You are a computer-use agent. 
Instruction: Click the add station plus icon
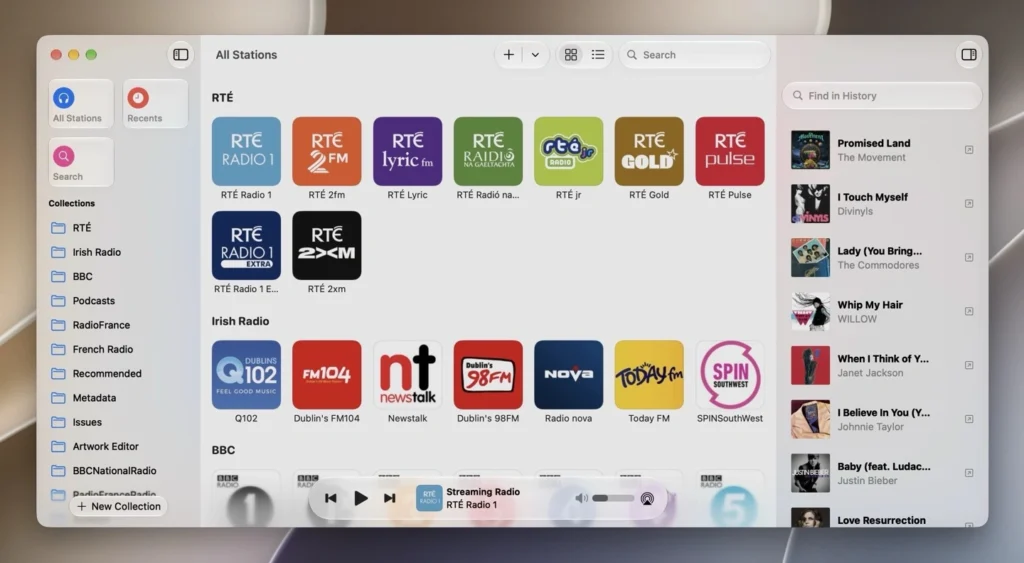[x=509, y=55]
